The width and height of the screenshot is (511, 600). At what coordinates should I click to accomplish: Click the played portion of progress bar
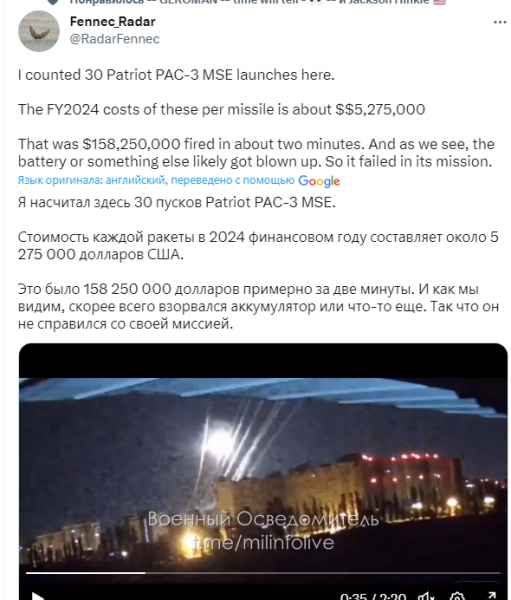point(85,573)
